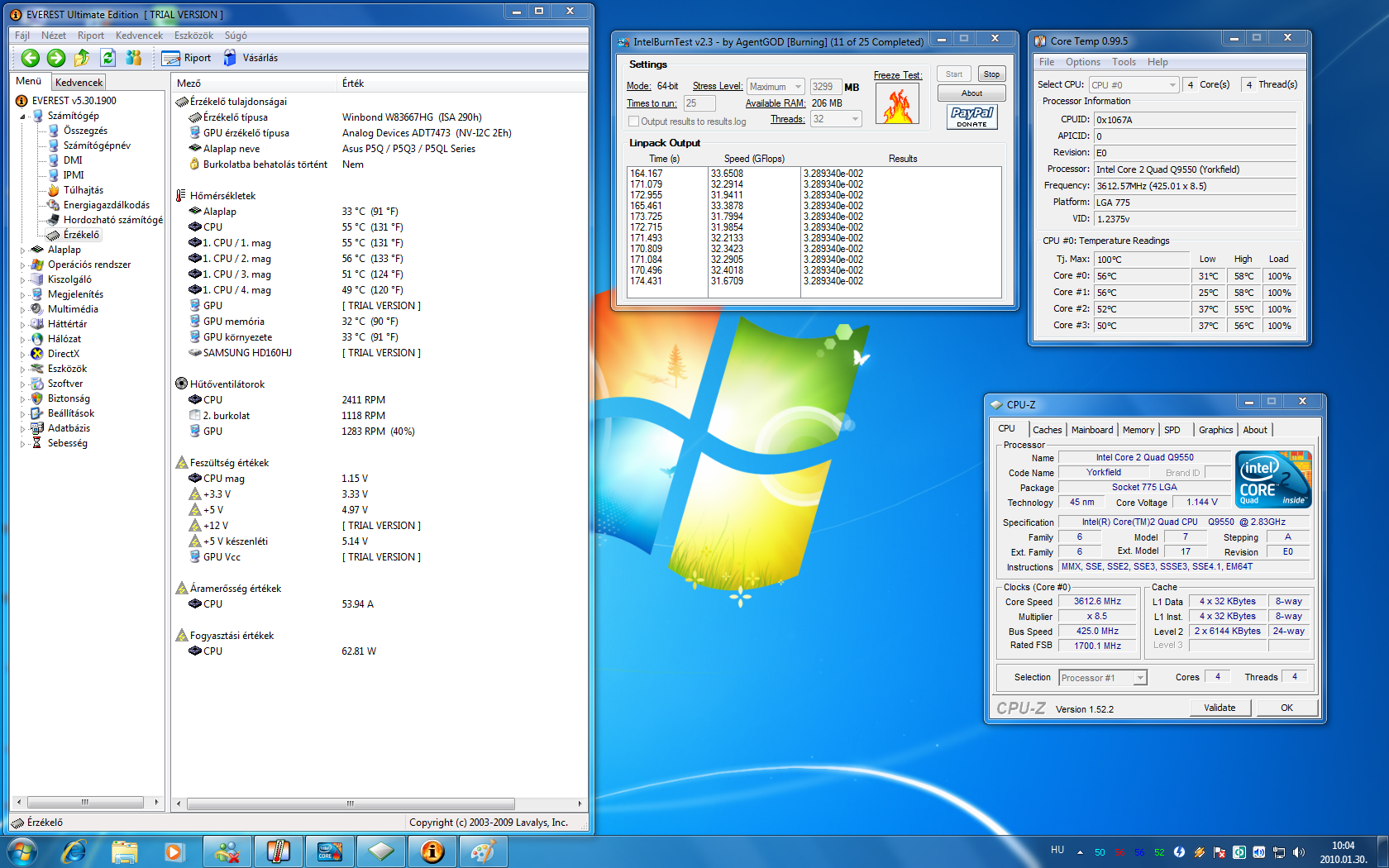1389x868 pixels.
Task: Open the Riport toolbar button
Action: click(187, 58)
